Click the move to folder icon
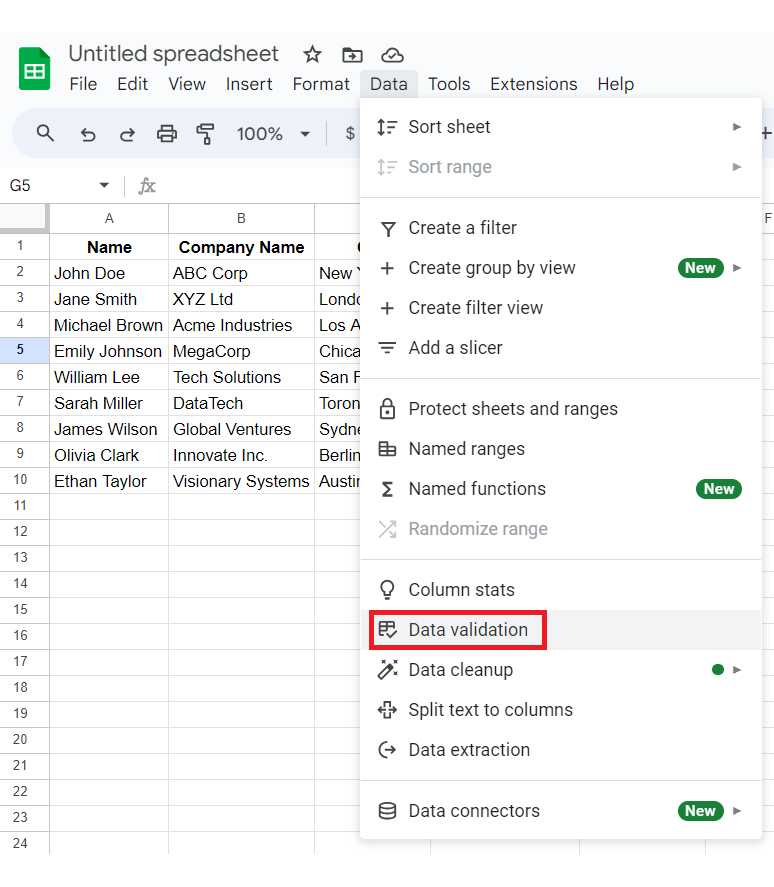The width and height of the screenshot is (774, 887). tap(352, 55)
